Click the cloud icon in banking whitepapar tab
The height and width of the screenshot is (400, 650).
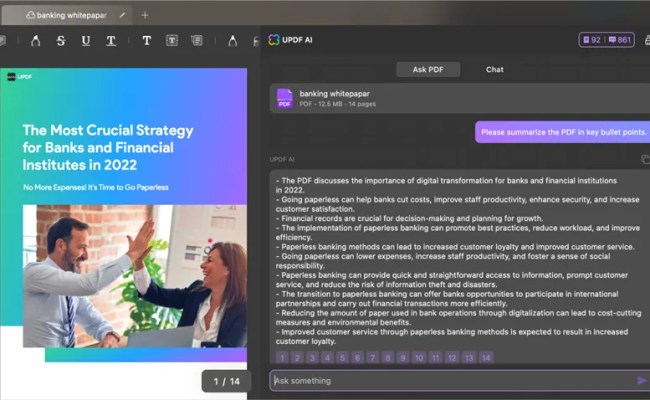[x=30, y=15]
